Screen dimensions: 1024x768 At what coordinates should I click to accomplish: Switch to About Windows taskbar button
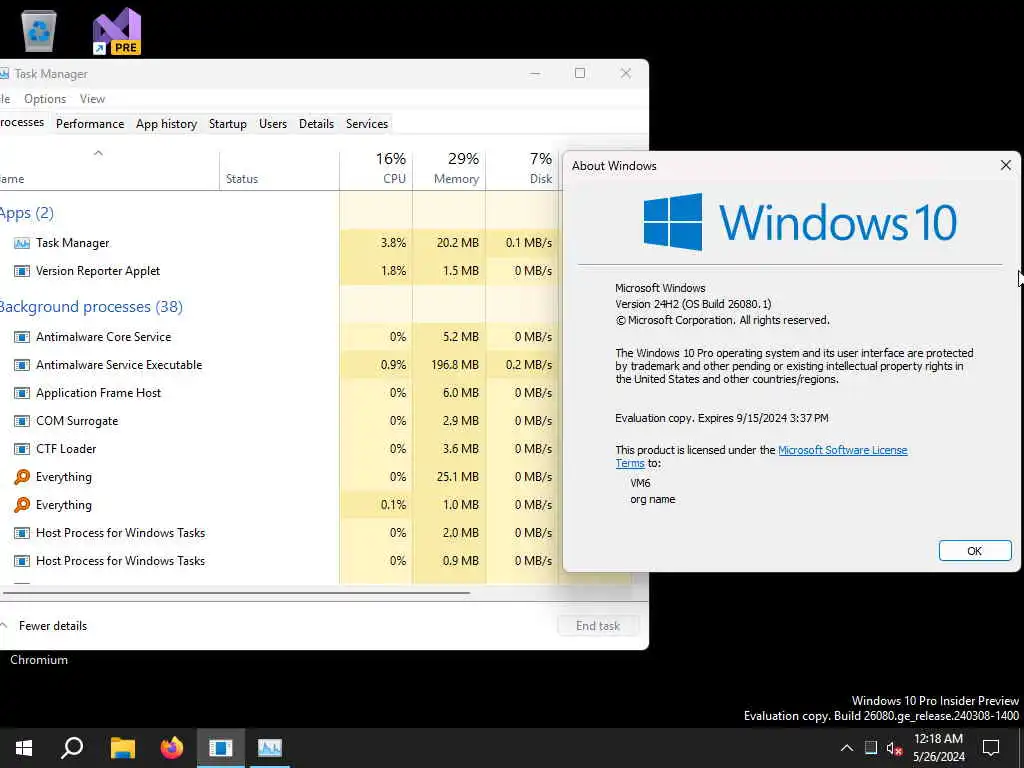point(221,748)
